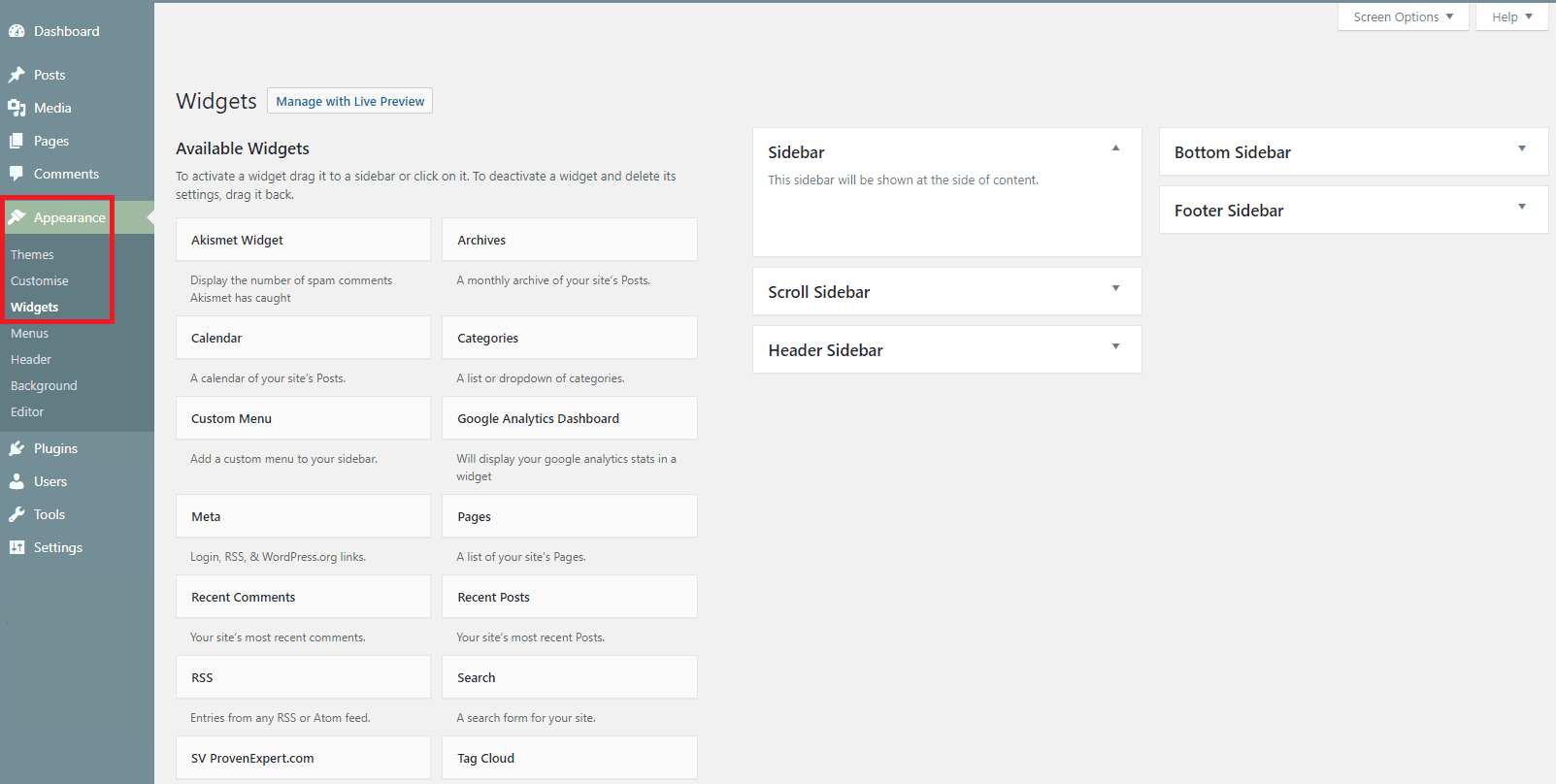Click Manage with Live Preview button

coord(349,101)
